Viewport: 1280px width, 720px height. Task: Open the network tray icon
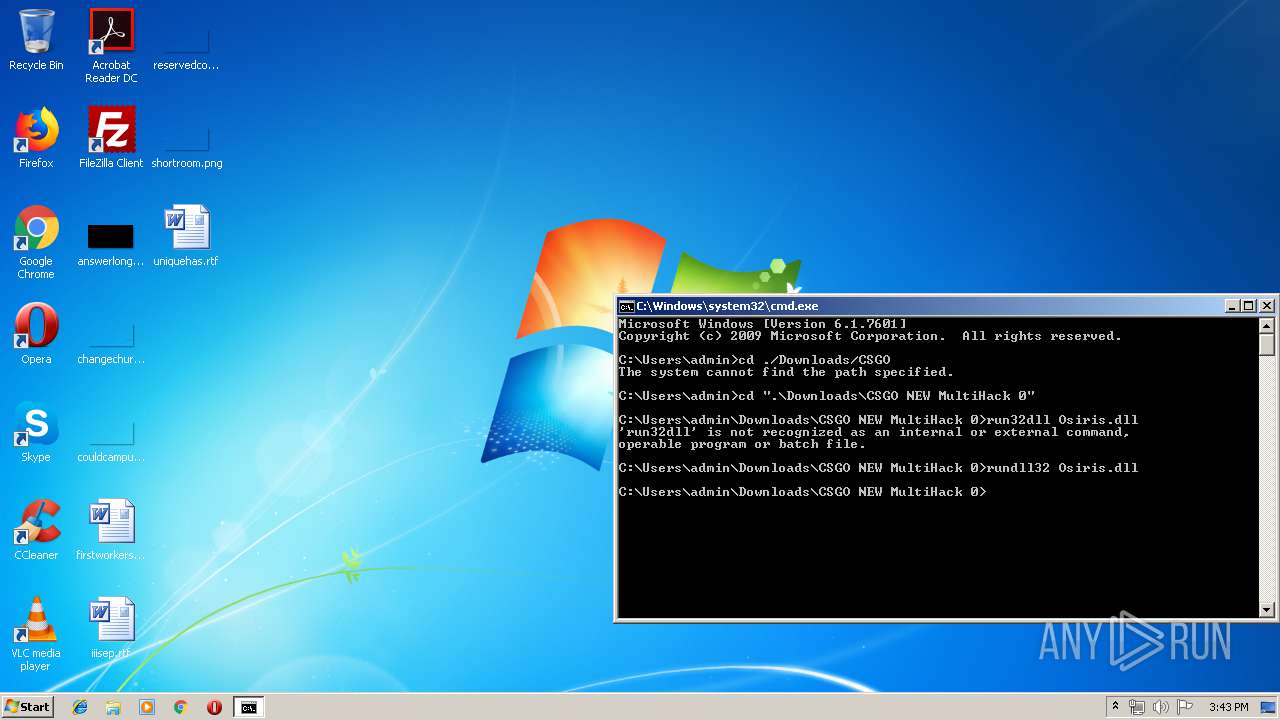coord(1137,707)
